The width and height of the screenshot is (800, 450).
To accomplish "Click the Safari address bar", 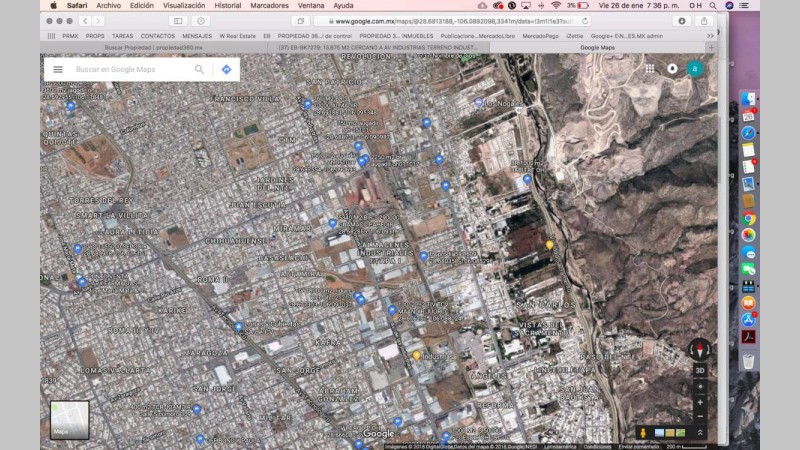I will (453, 21).
